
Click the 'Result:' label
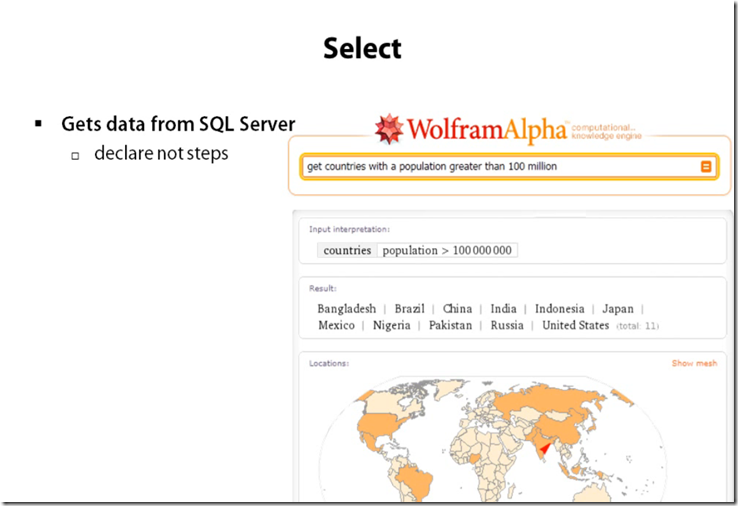322,288
